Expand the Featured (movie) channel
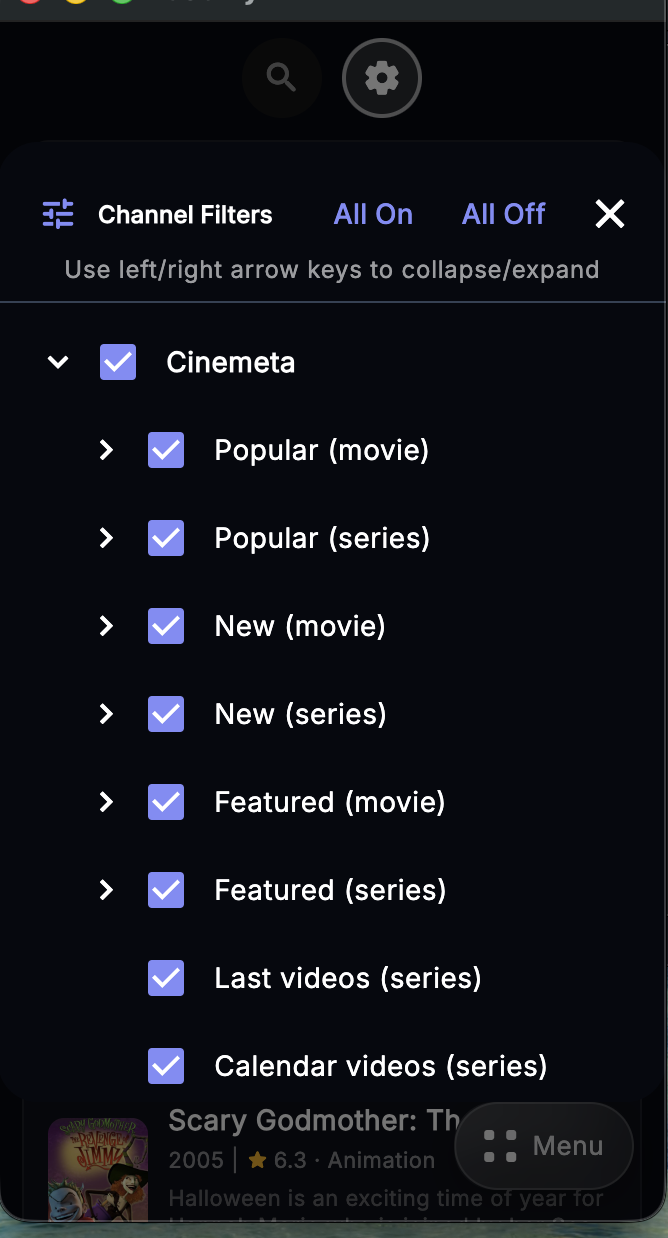 [x=106, y=802]
